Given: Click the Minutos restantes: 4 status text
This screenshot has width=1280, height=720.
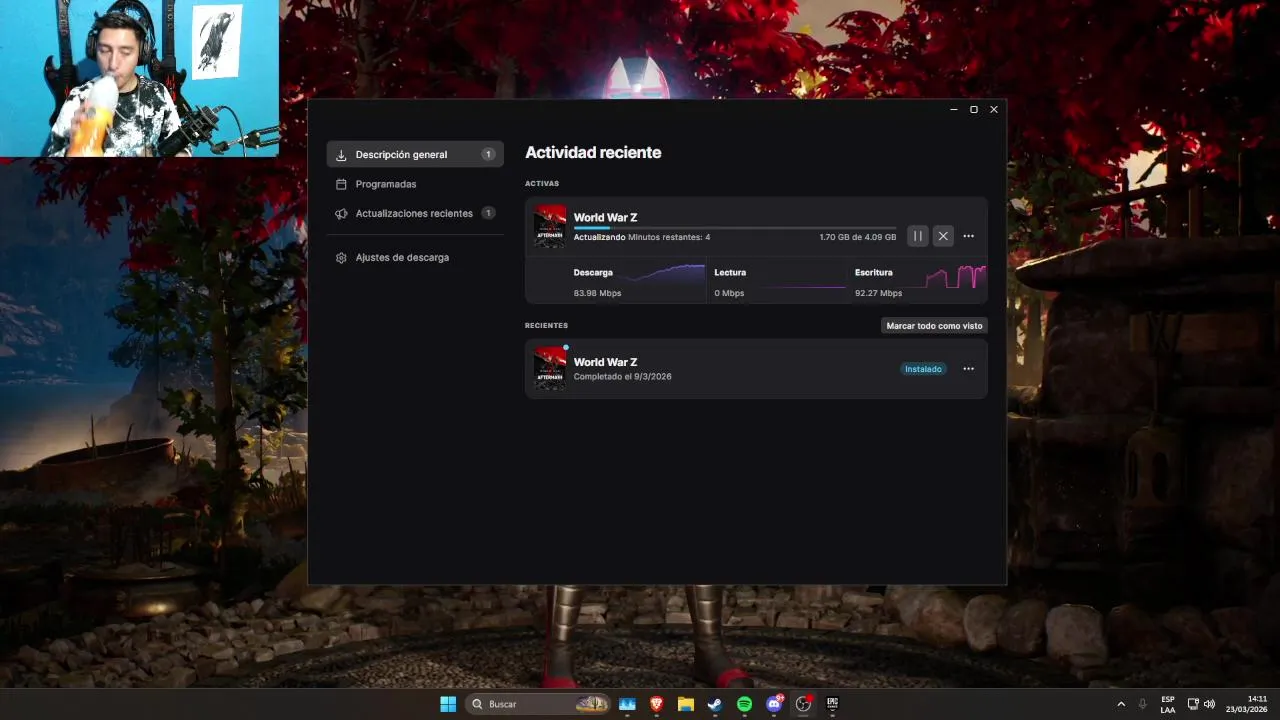Looking at the screenshot, I should point(669,237).
